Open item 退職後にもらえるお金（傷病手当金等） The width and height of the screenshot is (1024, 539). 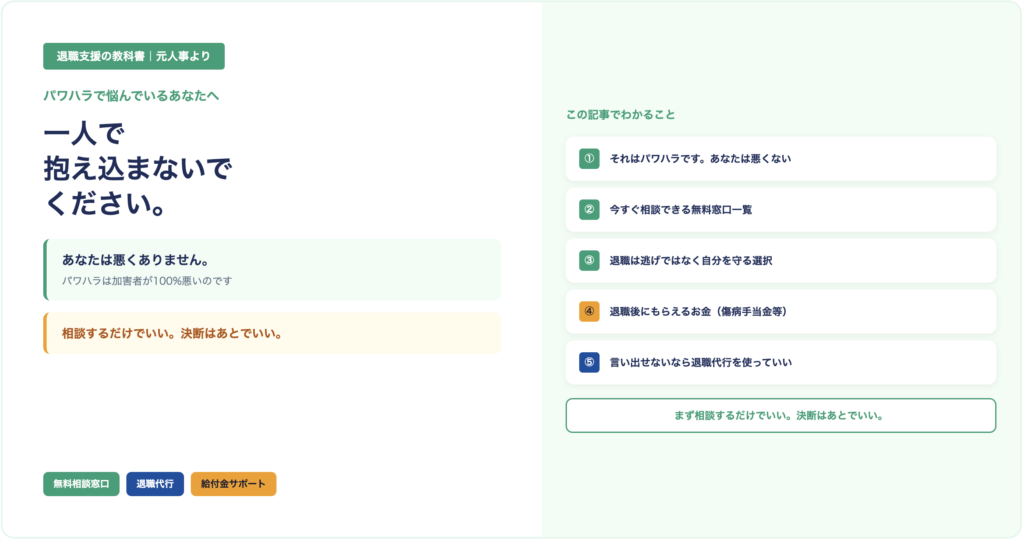tap(698, 312)
